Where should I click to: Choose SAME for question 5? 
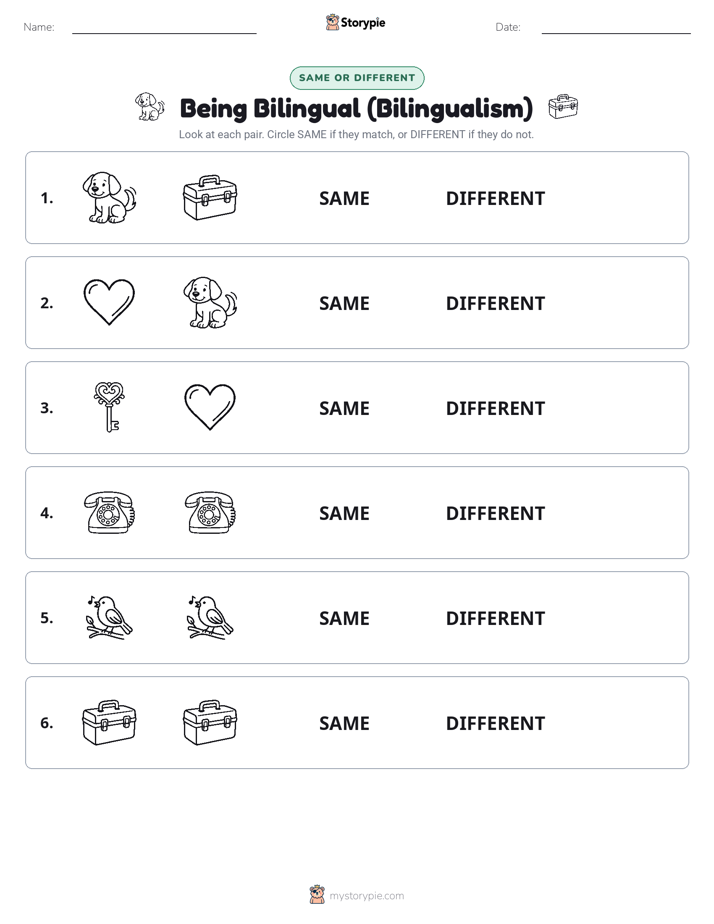click(344, 618)
